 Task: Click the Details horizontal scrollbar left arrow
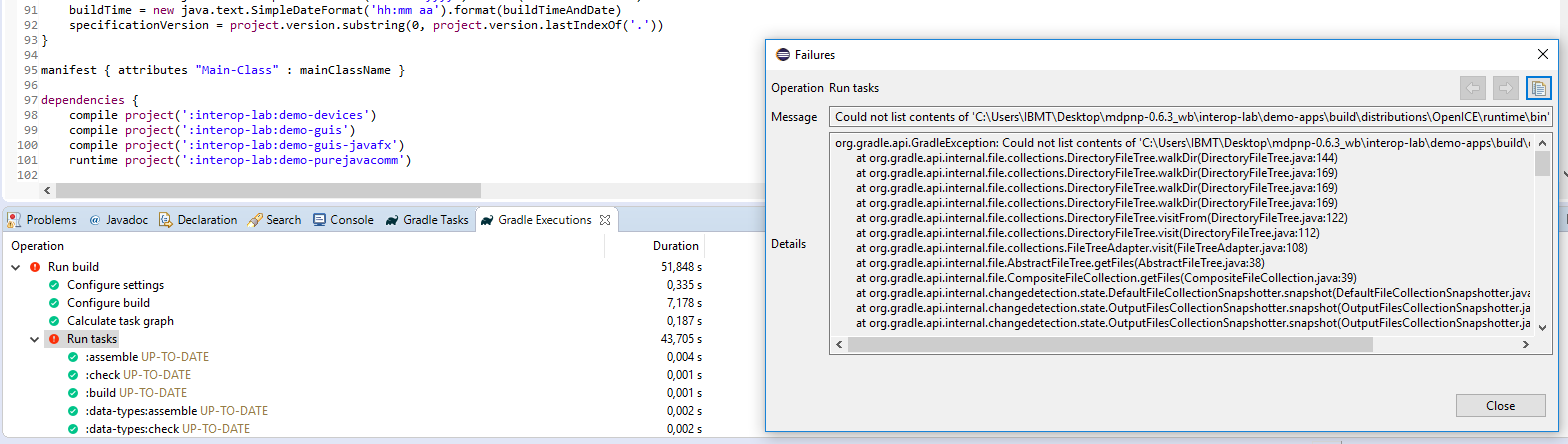(839, 344)
